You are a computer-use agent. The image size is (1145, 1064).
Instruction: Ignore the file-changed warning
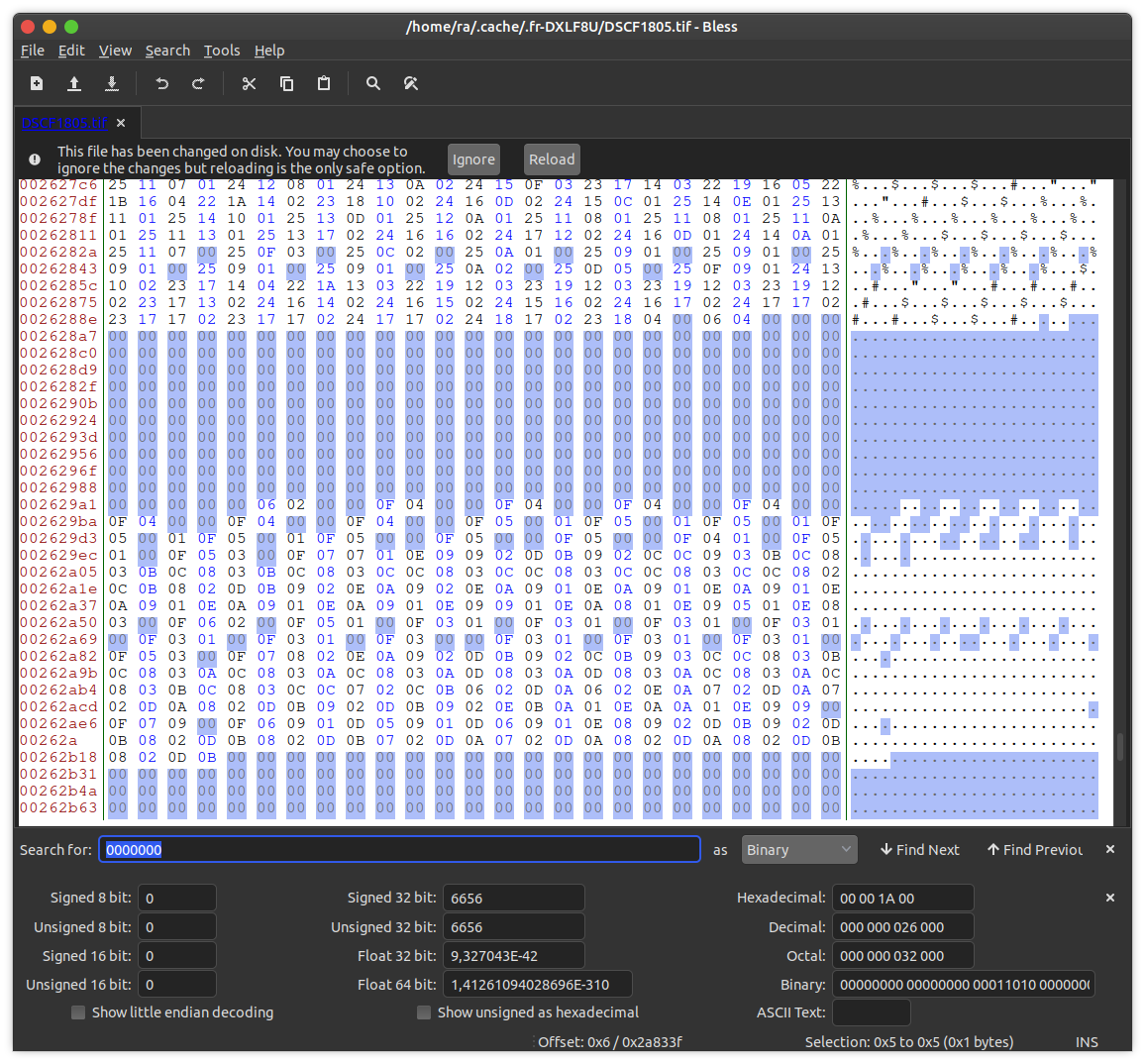pos(473,160)
